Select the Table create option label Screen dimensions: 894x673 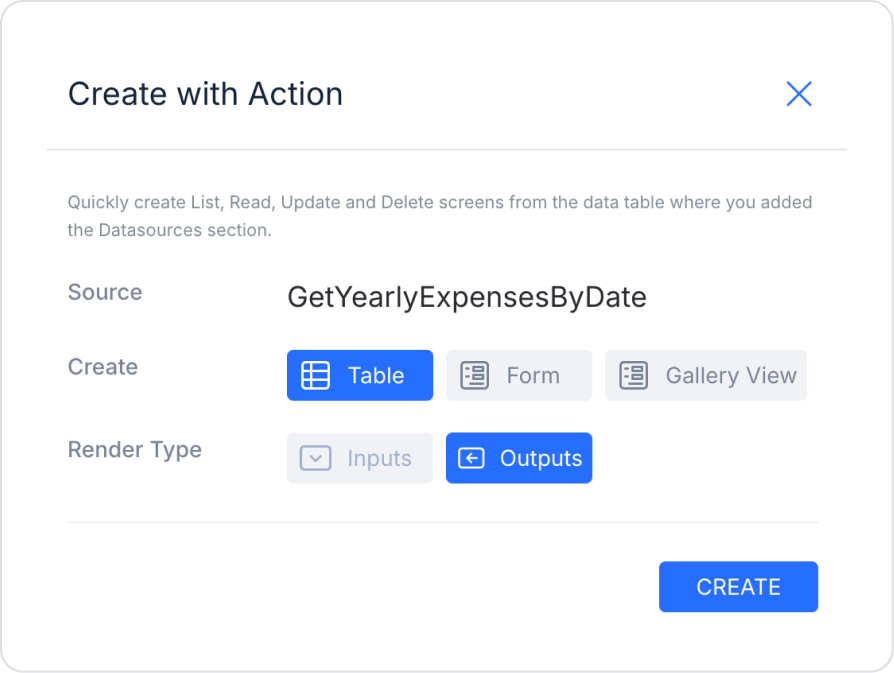coord(376,376)
